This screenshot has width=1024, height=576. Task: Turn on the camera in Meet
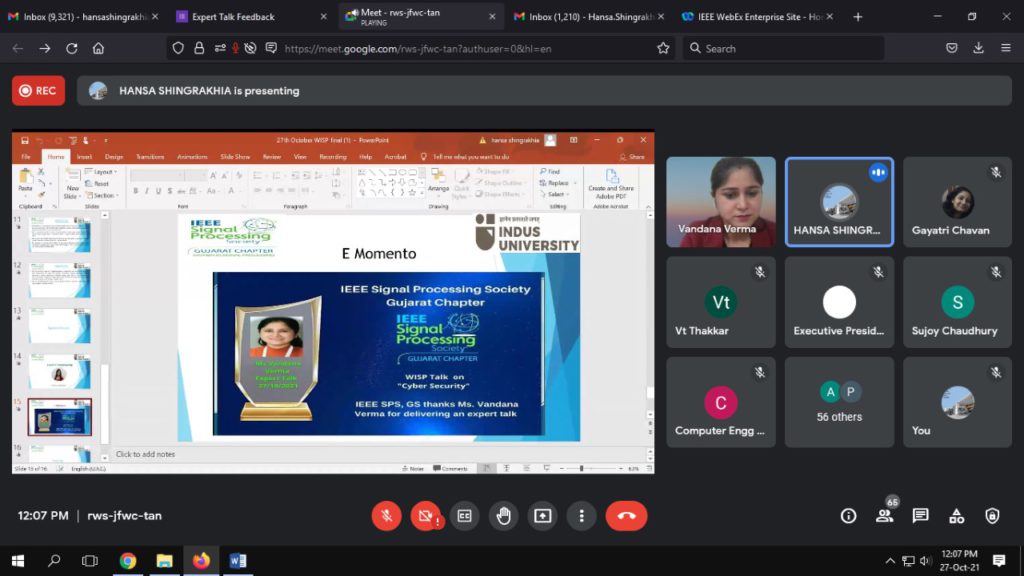coord(425,516)
